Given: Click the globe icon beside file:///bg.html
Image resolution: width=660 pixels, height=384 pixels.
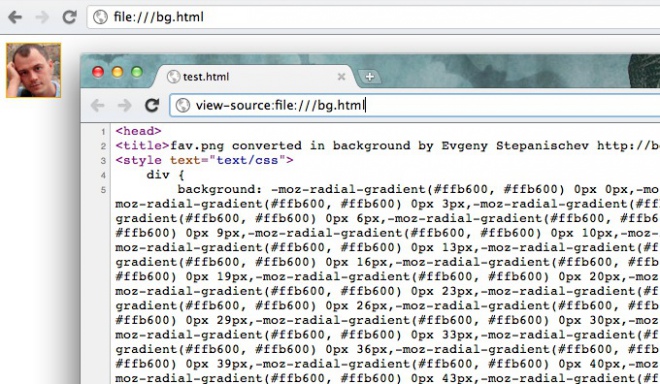Looking at the screenshot, I should 100,17.
